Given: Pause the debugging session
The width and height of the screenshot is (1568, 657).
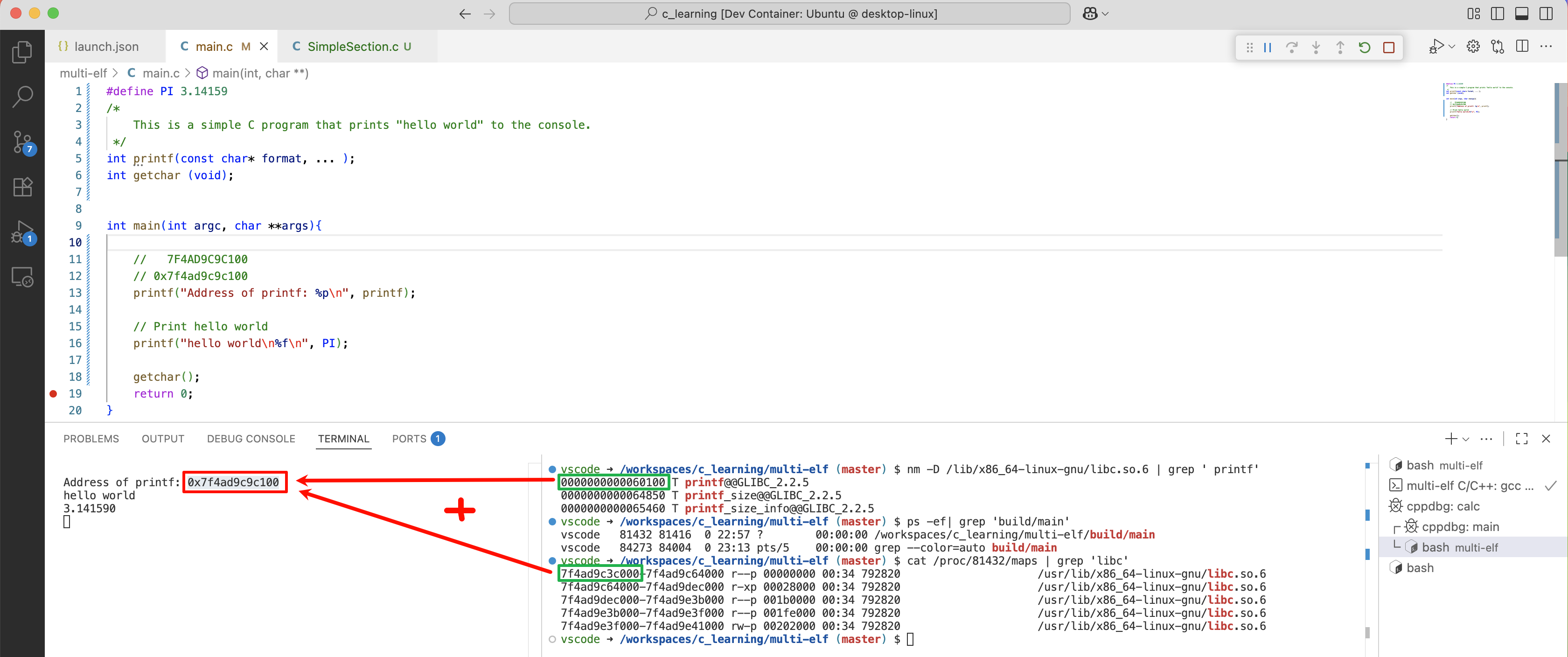Looking at the screenshot, I should click(1267, 48).
